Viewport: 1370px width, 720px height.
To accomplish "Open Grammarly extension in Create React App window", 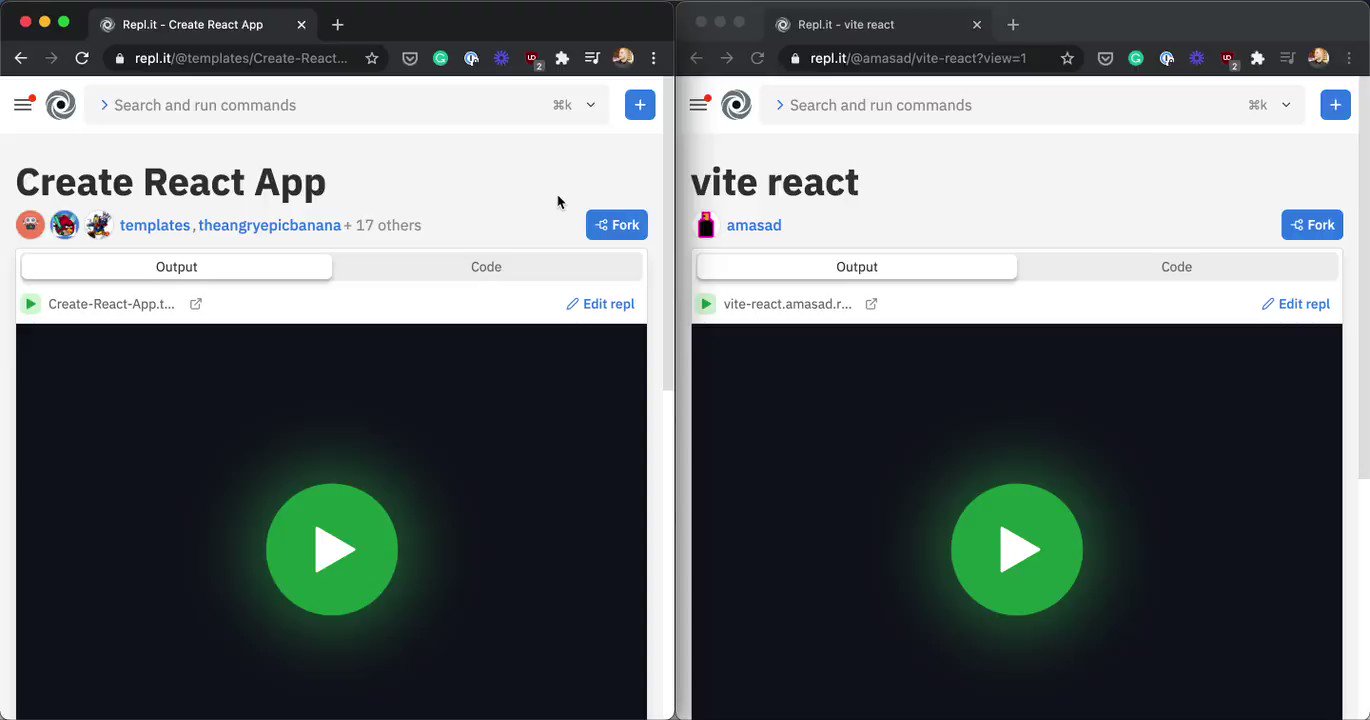I will (x=440, y=58).
